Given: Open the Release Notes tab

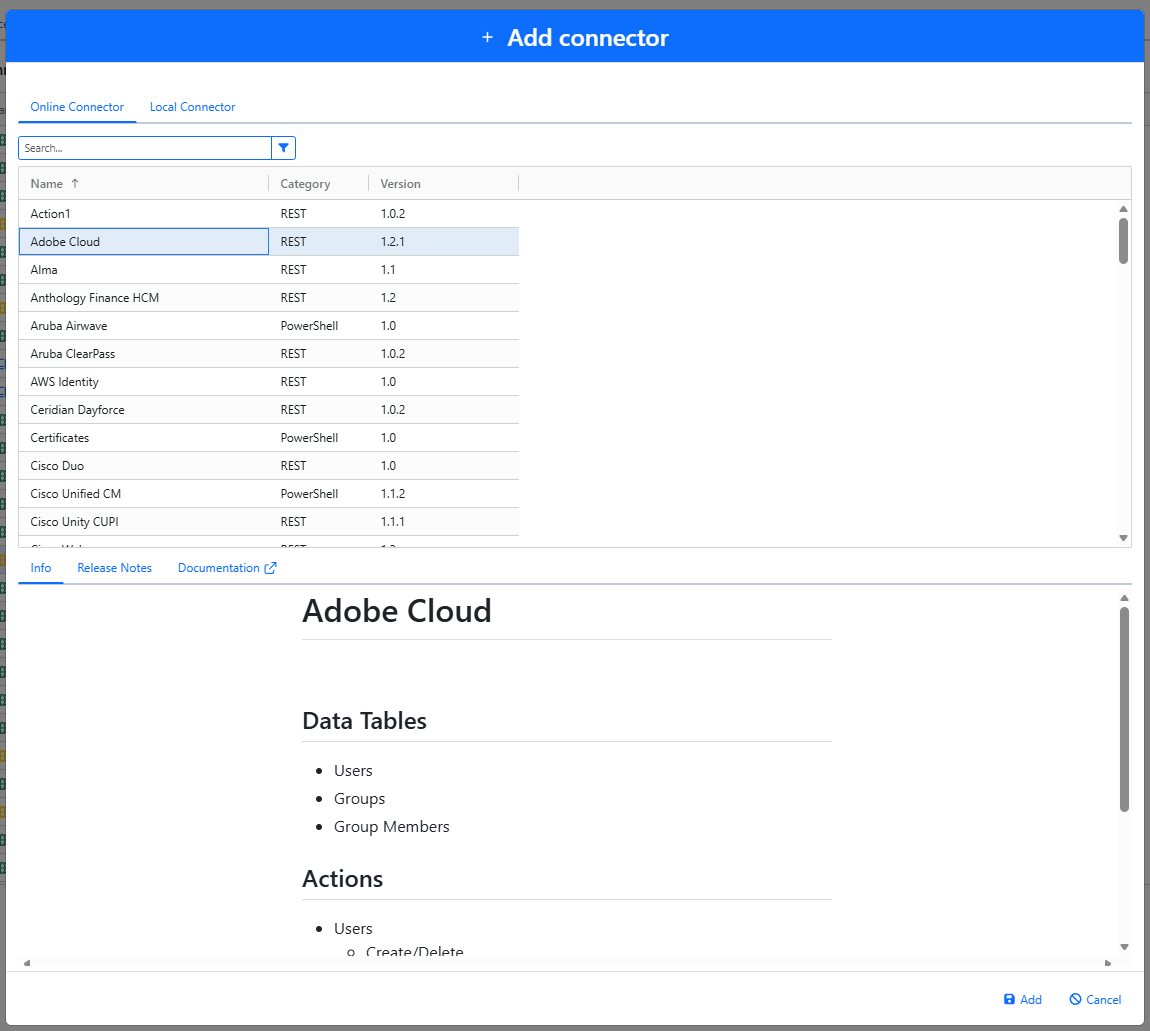Looking at the screenshot, I should point(114,568).
